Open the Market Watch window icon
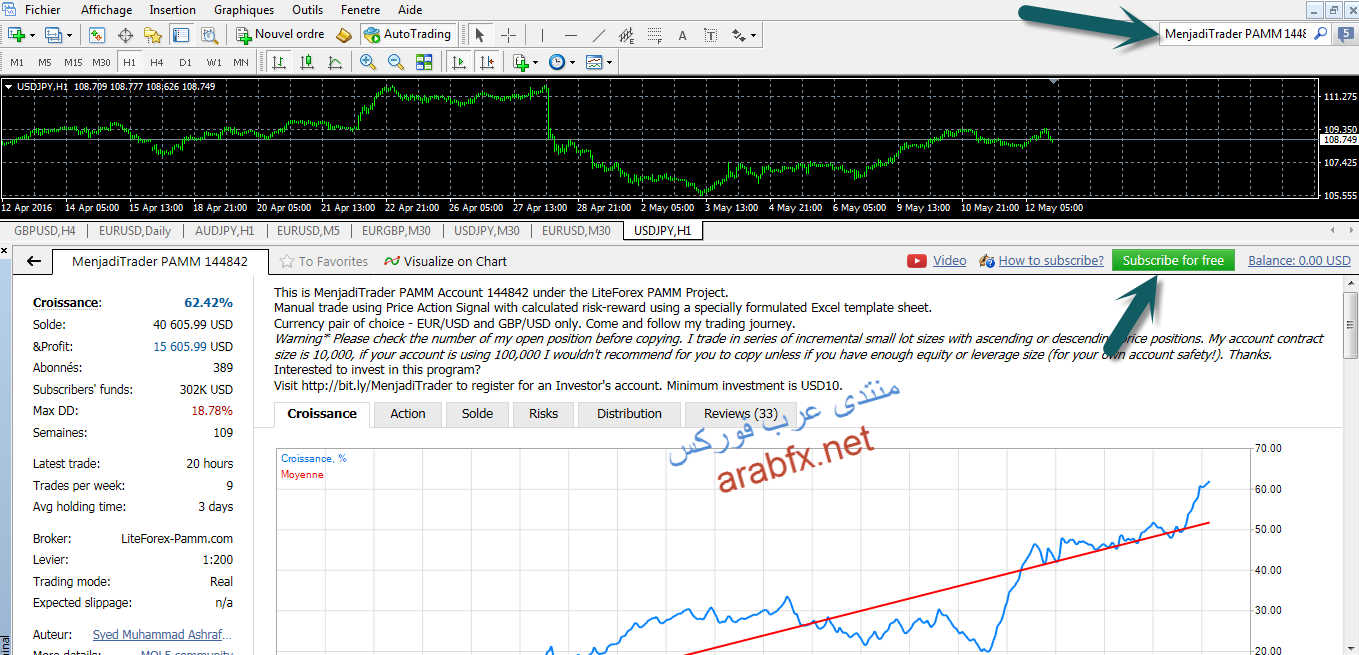This screenshot has height=655, width=1359. pos(97,35)
